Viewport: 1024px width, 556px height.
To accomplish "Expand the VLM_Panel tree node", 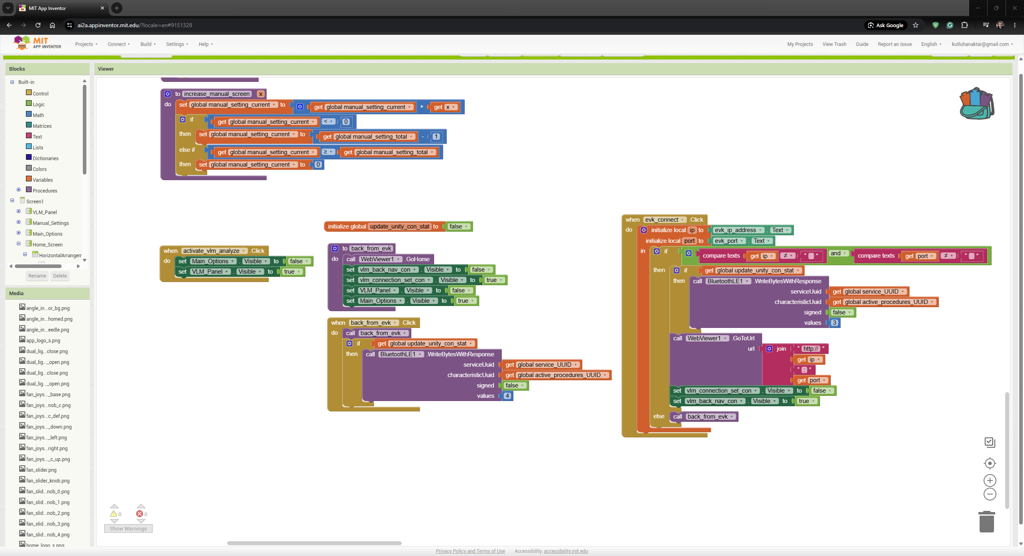I will pyautogui.click(x=19, y=212).
